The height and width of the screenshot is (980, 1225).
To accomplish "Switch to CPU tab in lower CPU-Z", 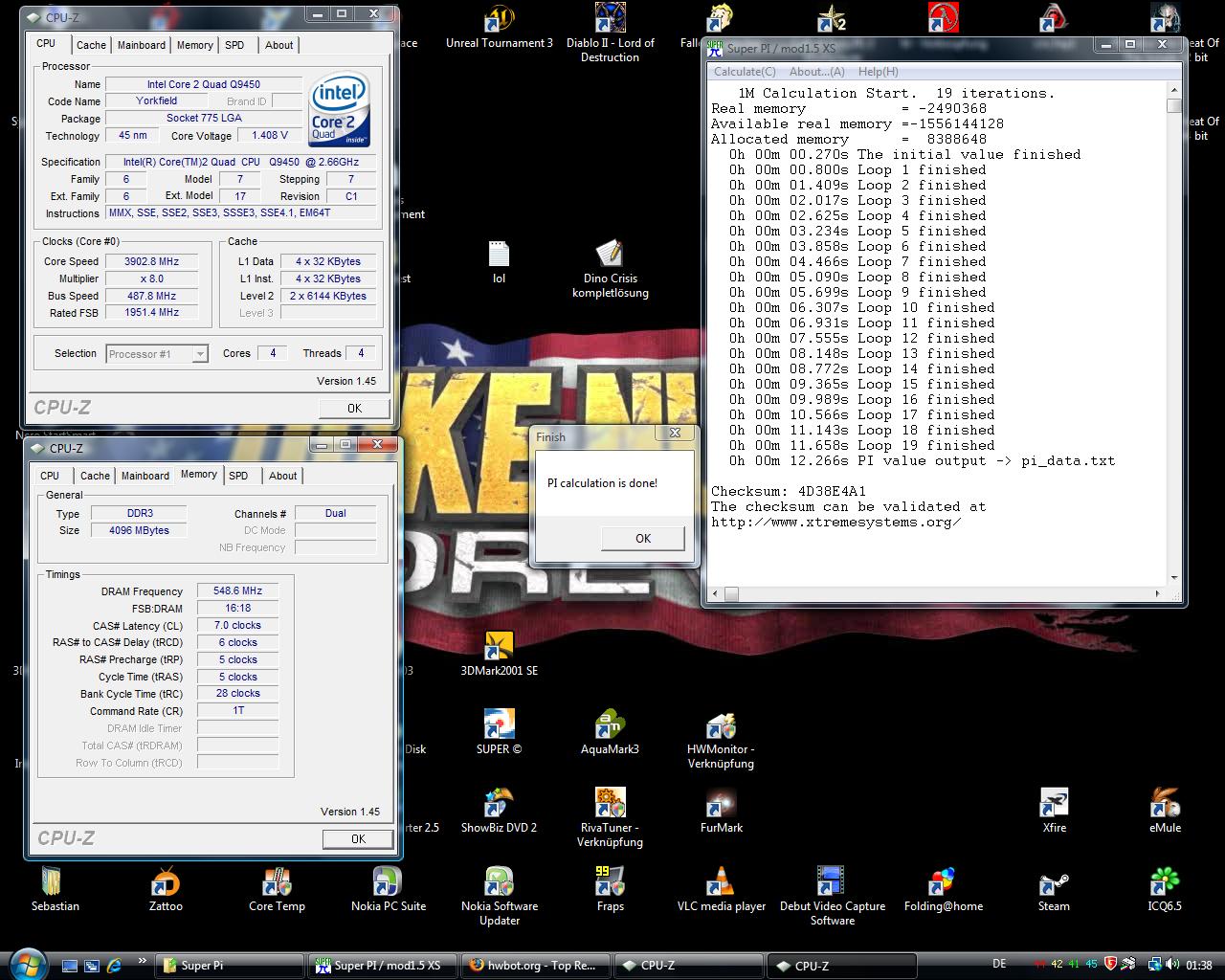I will pos(50,476).
